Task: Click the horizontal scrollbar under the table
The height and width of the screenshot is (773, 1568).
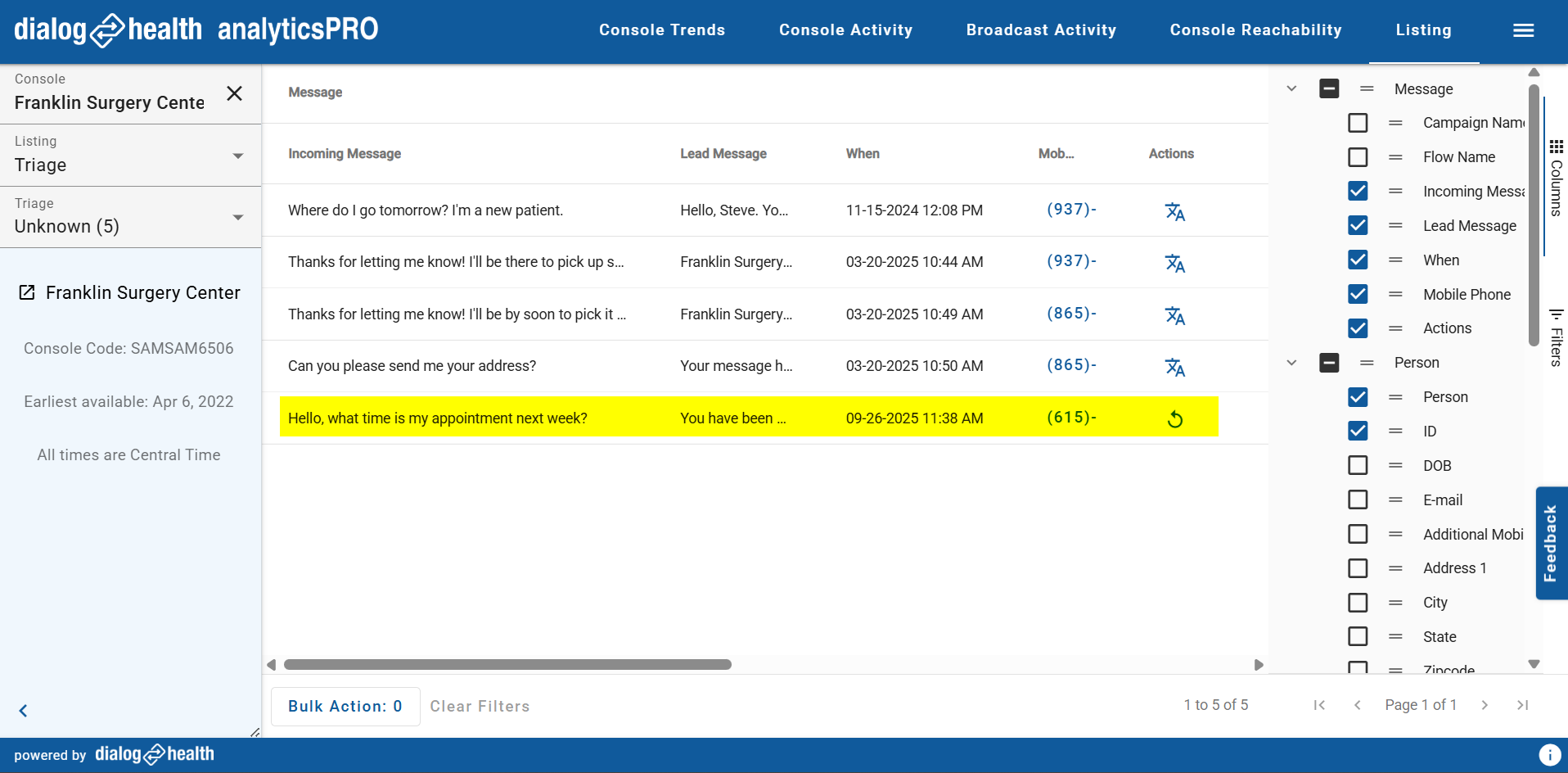Action: [507, 665]
